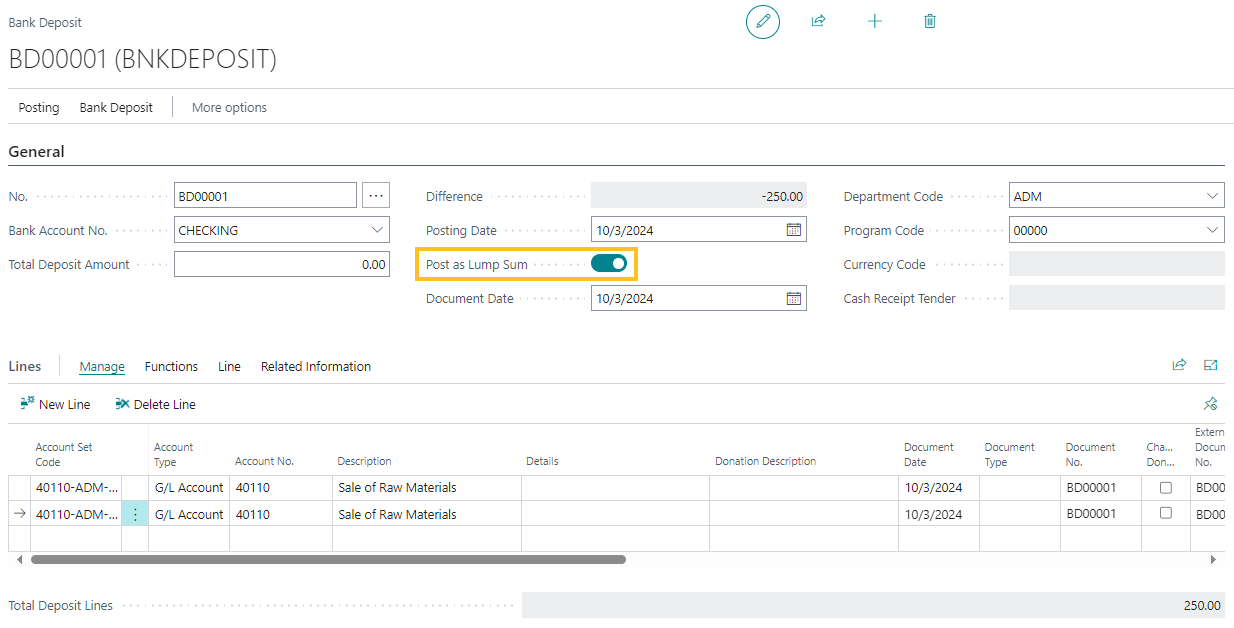
Task: Click the share icon in header
Action: [818, 21]
